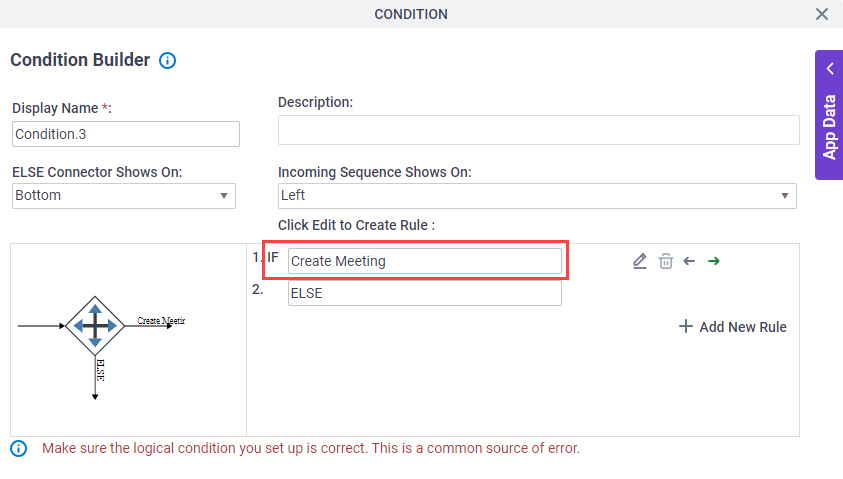The height and width of the screenshot is (479, 843).
Task: Expand the App Data panel chevron
Action: pos(830,69)
